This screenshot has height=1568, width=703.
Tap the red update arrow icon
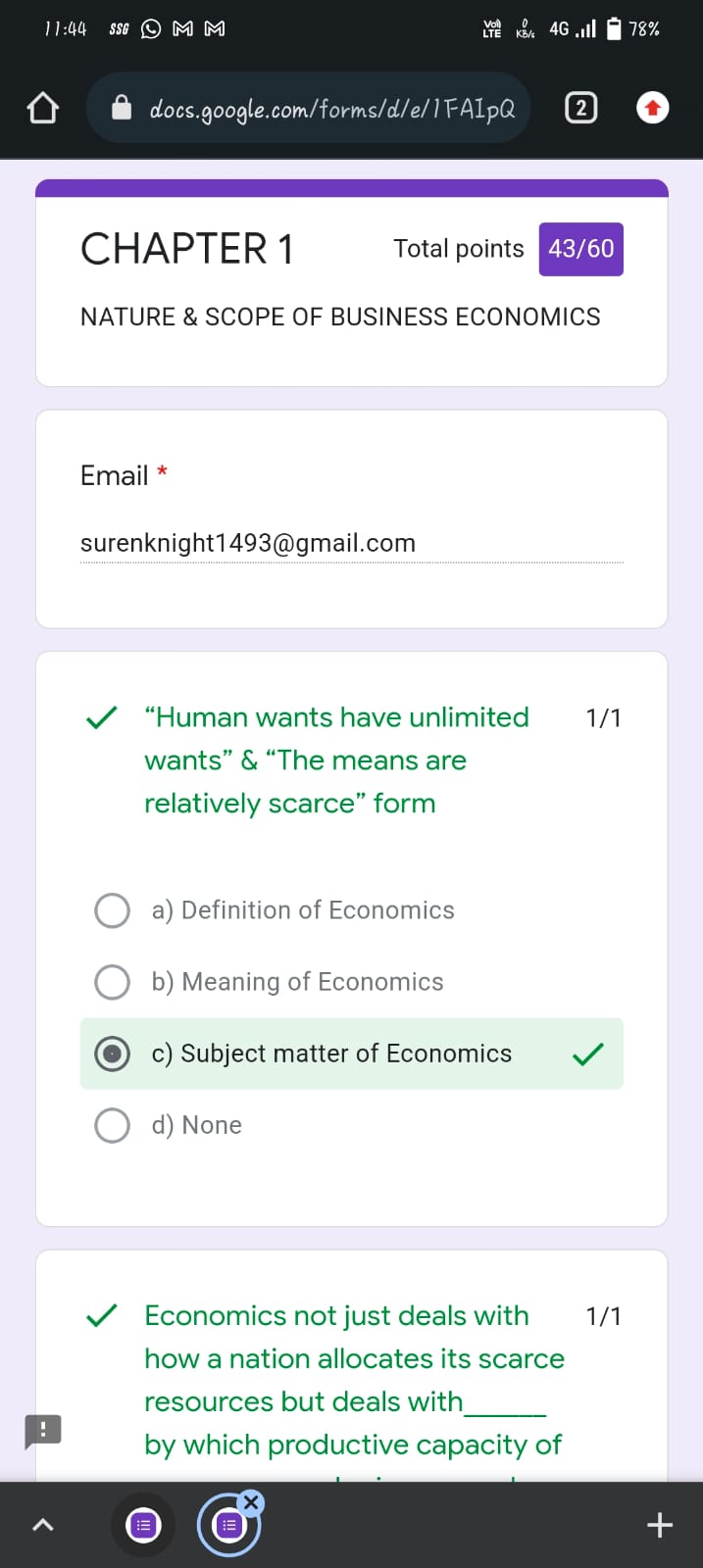click(653, 108)
